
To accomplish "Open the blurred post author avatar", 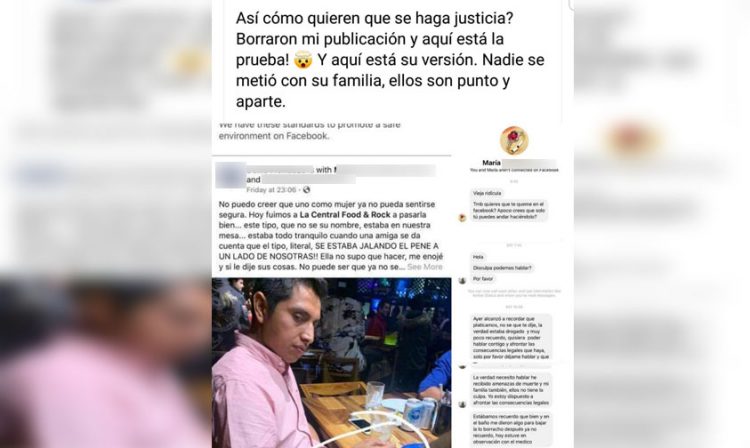I will pyautogui.click(x=230, y=175).
